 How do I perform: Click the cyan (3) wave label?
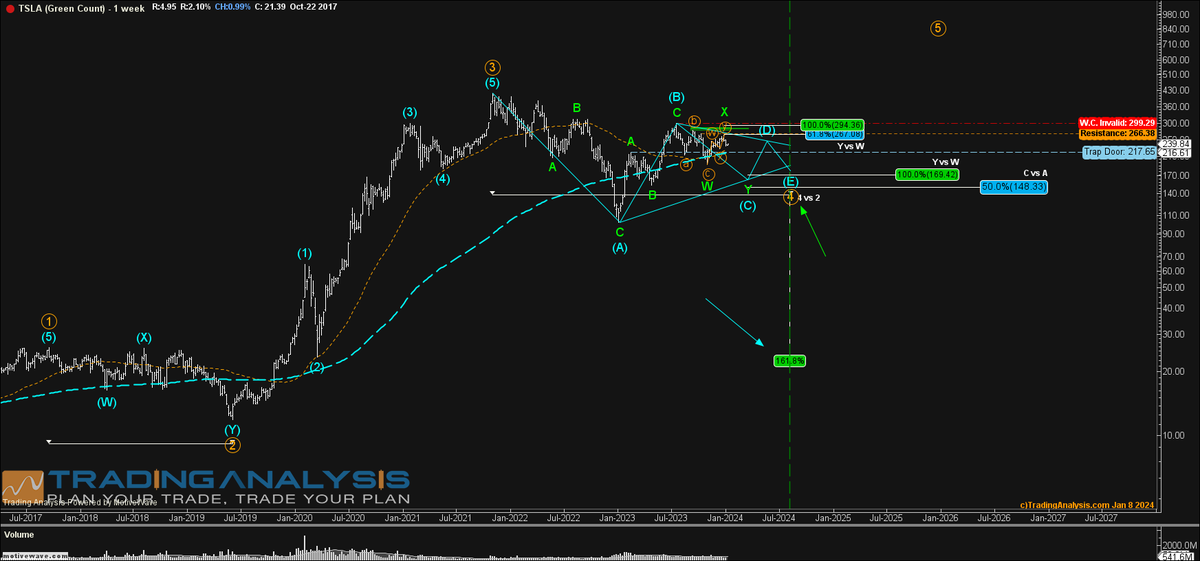(410, 112)
